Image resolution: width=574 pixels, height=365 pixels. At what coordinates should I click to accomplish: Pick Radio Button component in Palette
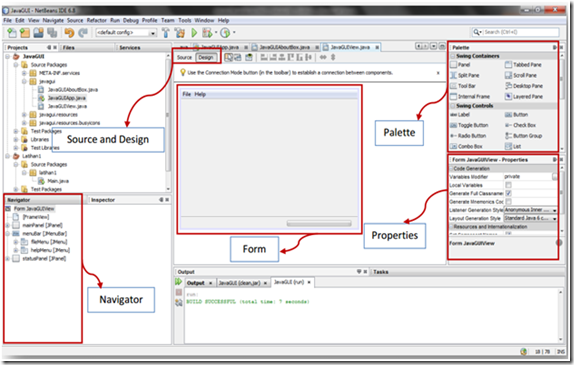pos(468,136)
